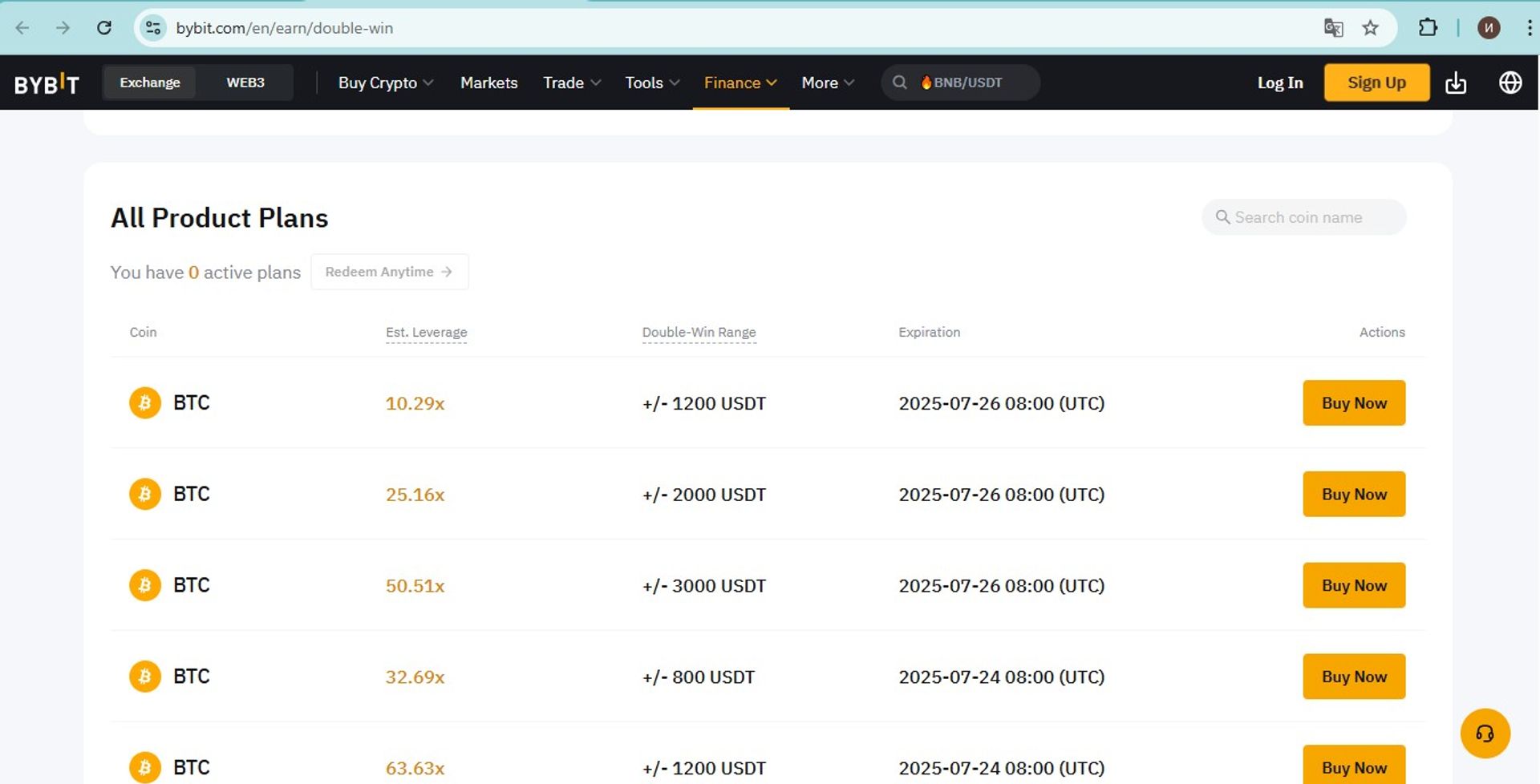Buy Now for the 10.29x BTC plan

click(1354, 402)
